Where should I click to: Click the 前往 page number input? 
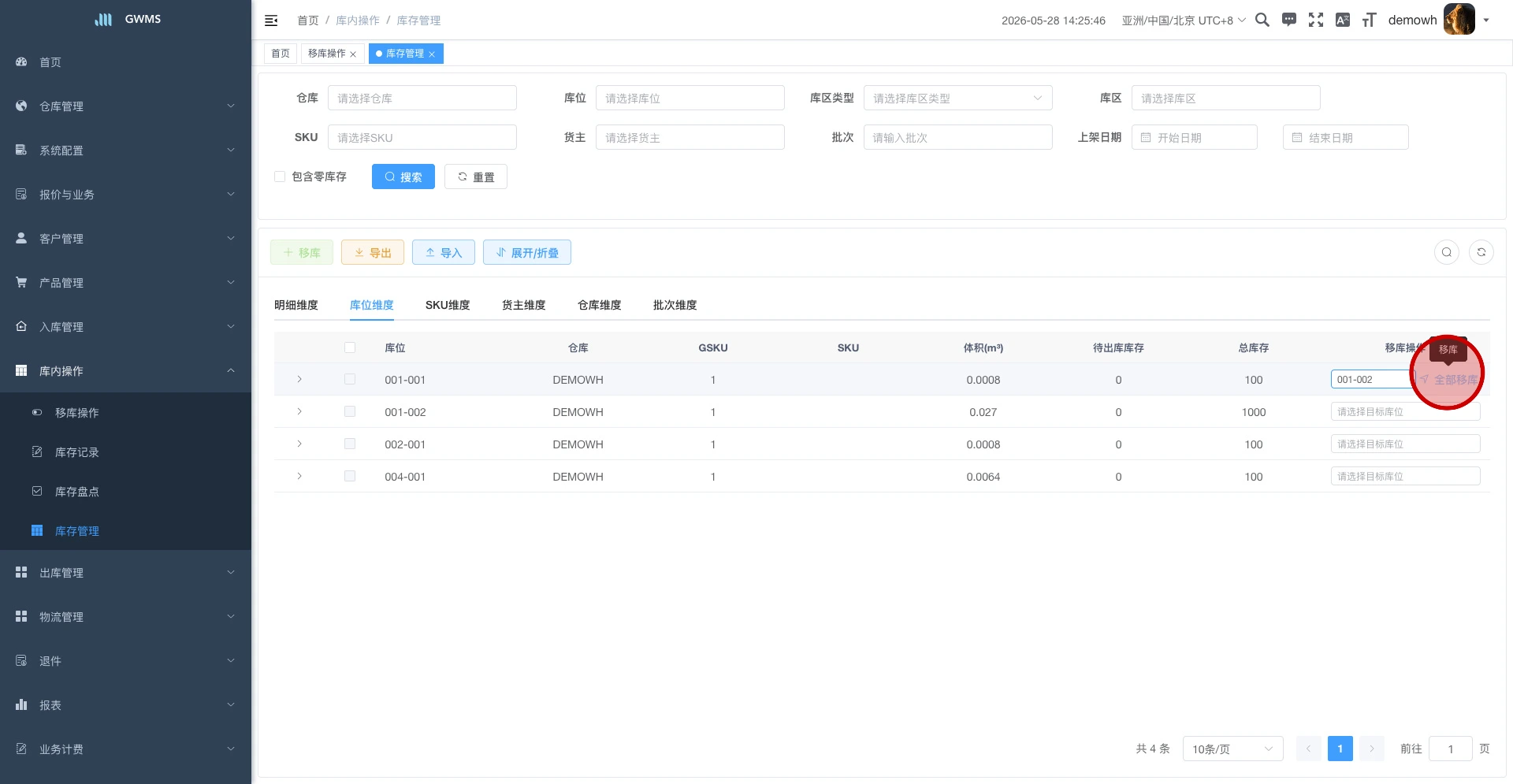click(1451, 749)
